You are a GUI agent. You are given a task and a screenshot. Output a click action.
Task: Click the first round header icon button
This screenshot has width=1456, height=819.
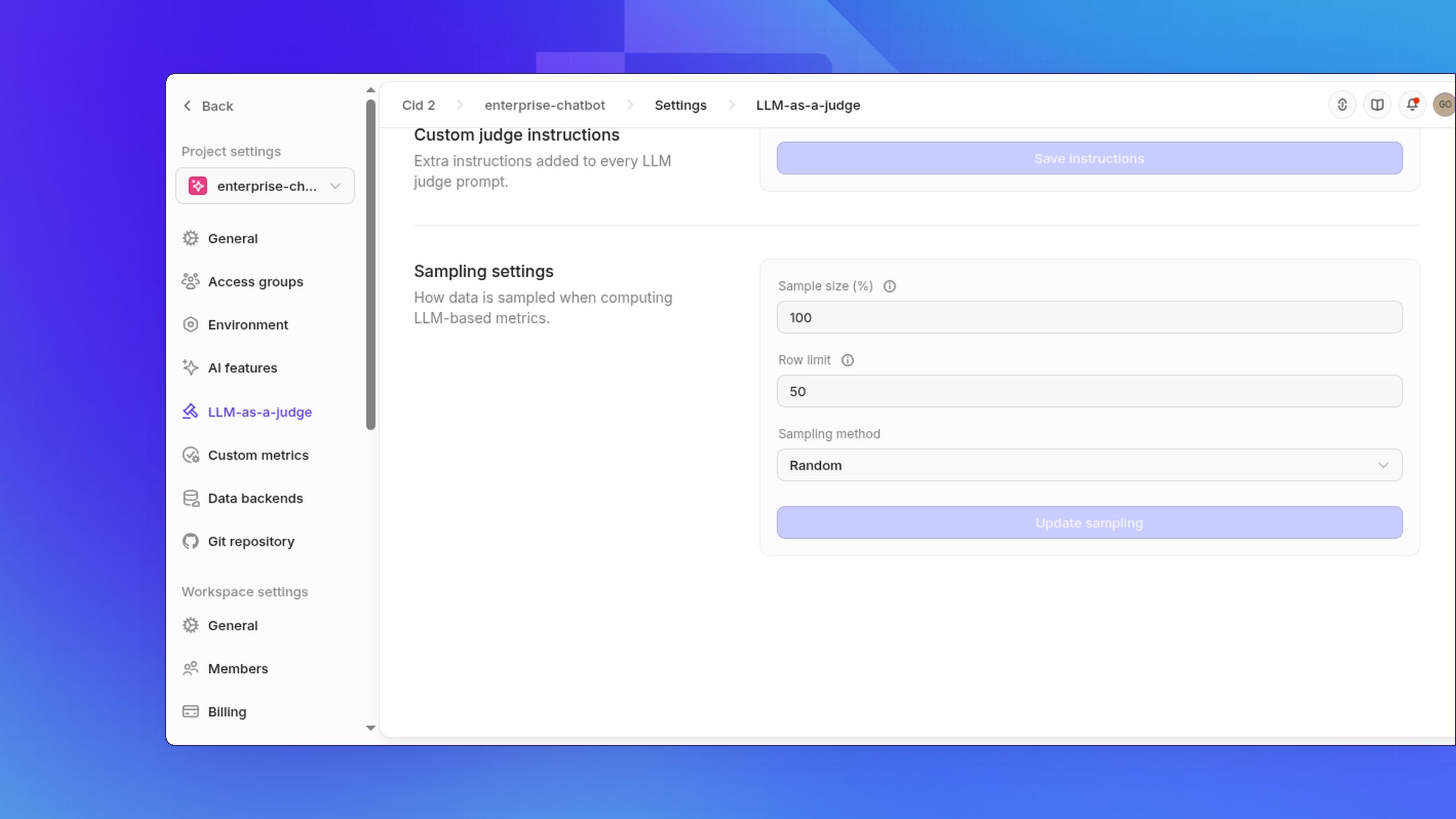coord(1342,105)
